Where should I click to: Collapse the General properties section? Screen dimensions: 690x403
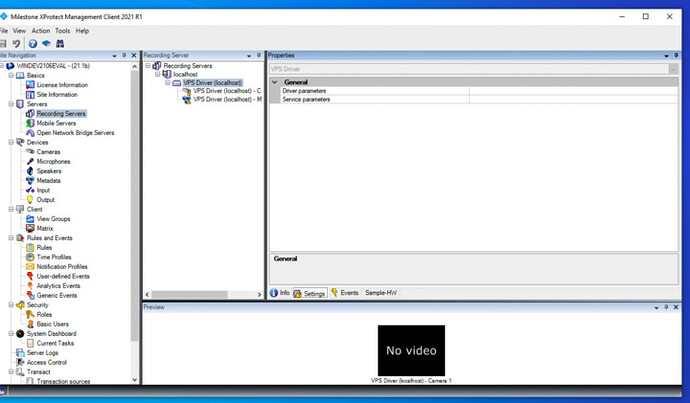(x=274, y=82)
